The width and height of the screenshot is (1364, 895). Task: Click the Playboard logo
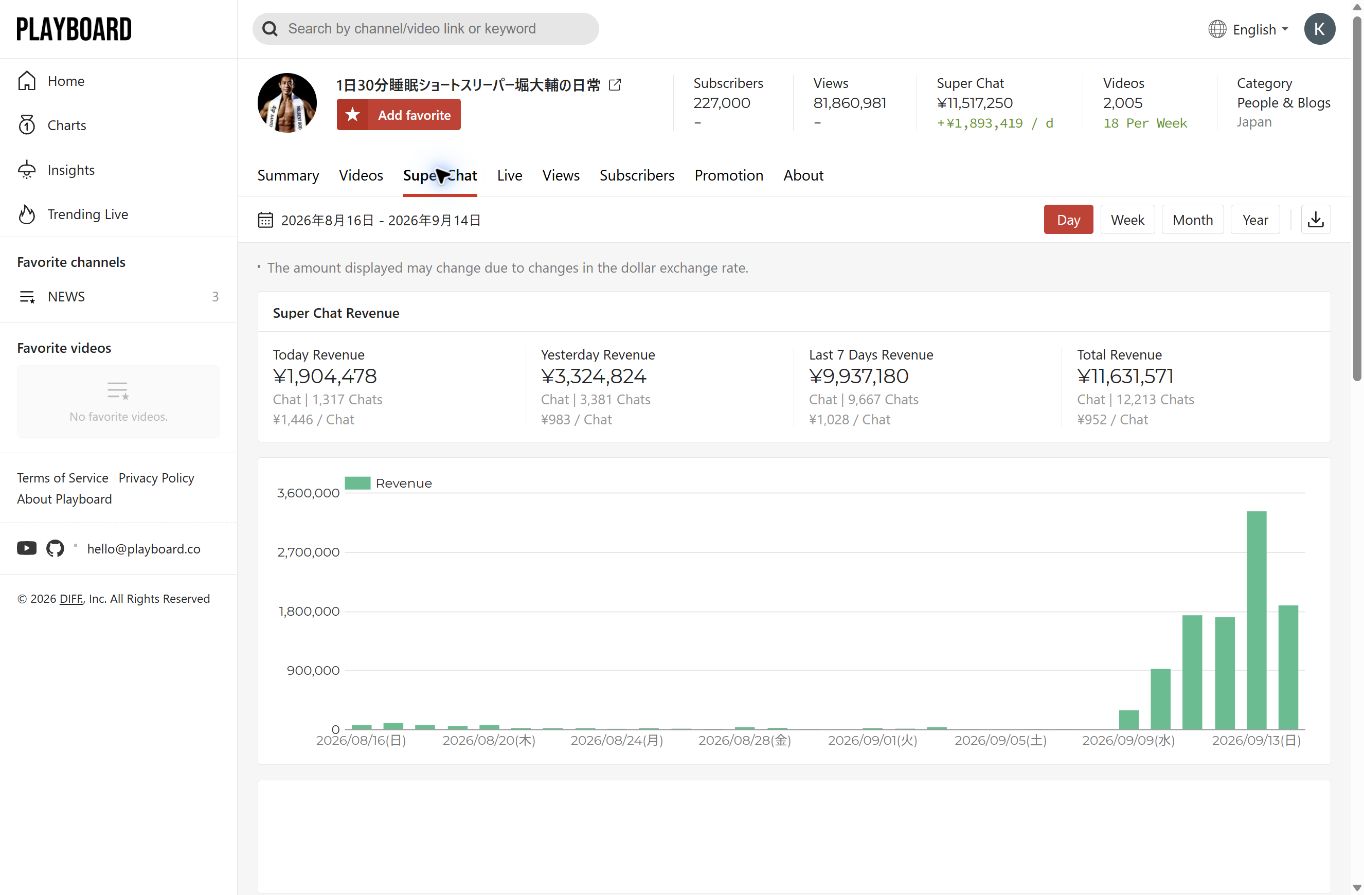point(74,29)
